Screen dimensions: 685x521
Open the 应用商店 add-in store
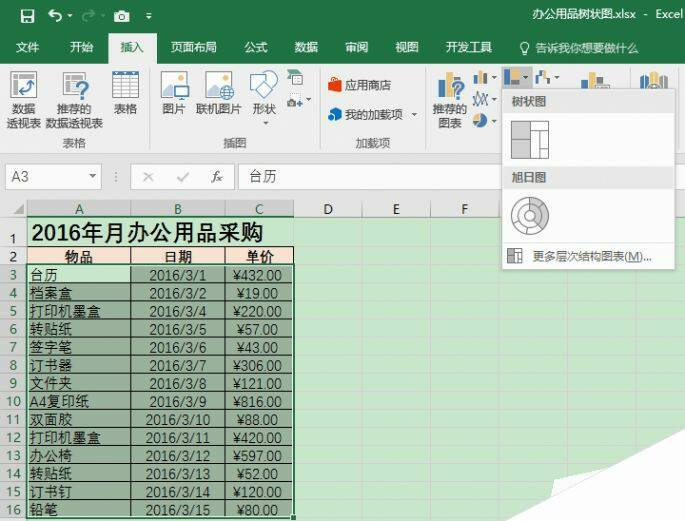360,85
